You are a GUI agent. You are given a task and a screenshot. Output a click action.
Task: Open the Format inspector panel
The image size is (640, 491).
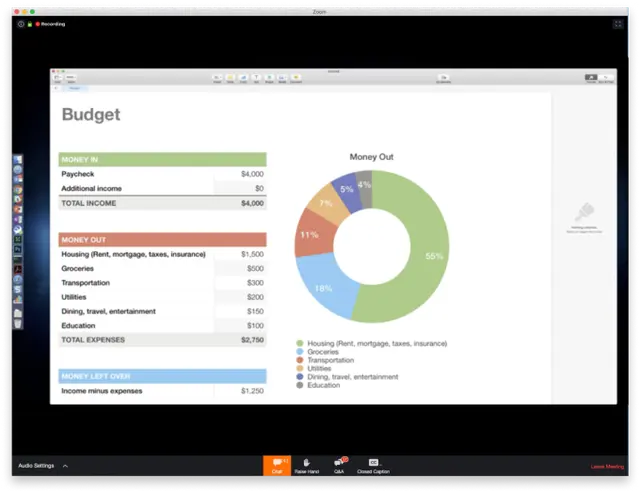click(x=591, y=78)
